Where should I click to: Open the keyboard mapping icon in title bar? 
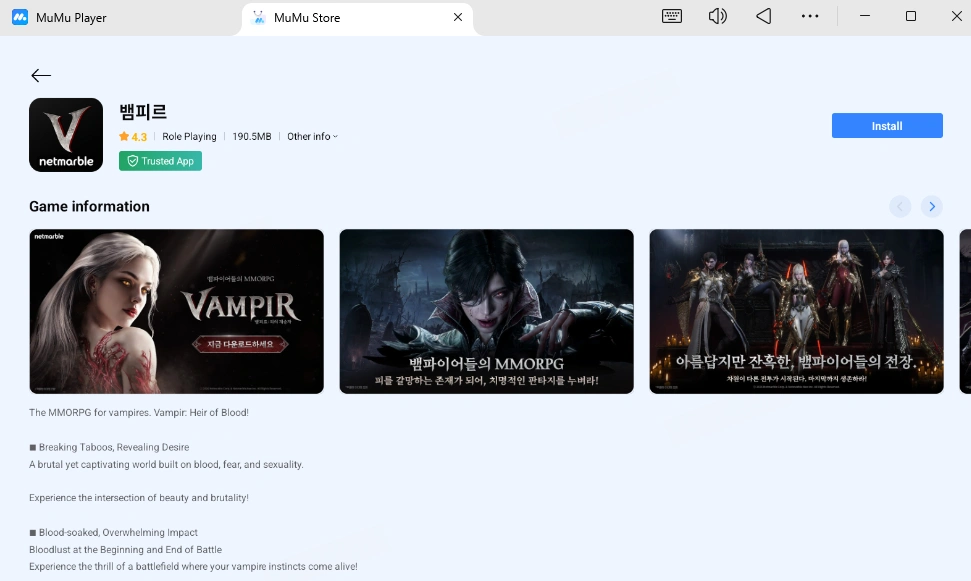click(x=672, y=17)
